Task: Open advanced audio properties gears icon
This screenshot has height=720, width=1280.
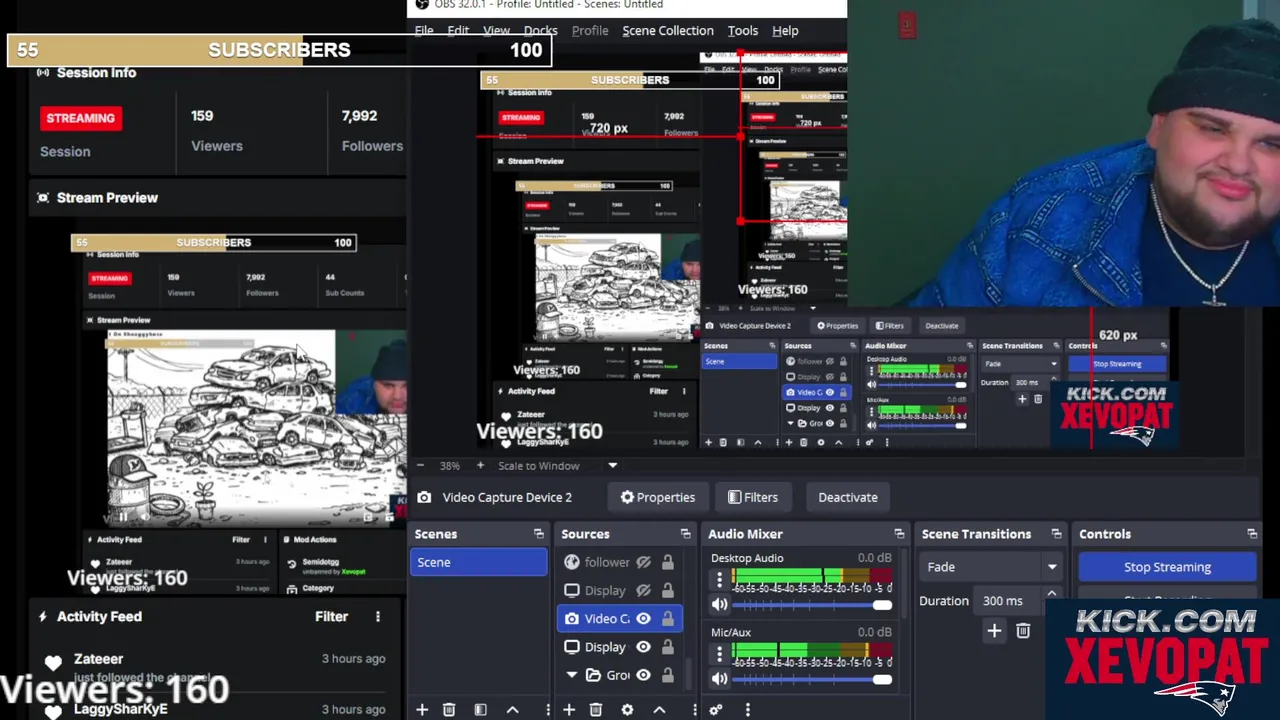Action: (716, 709)
